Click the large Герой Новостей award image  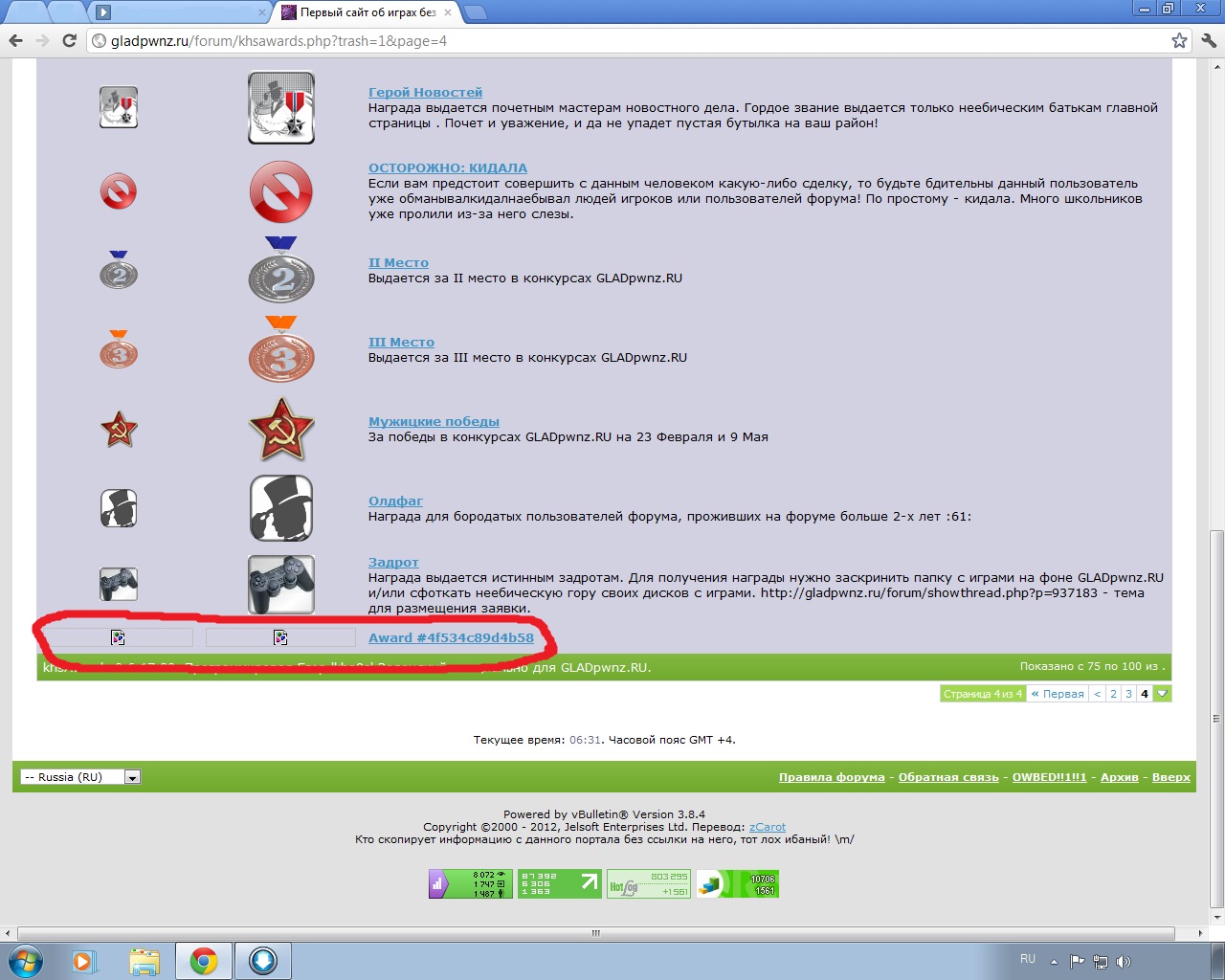281,107
